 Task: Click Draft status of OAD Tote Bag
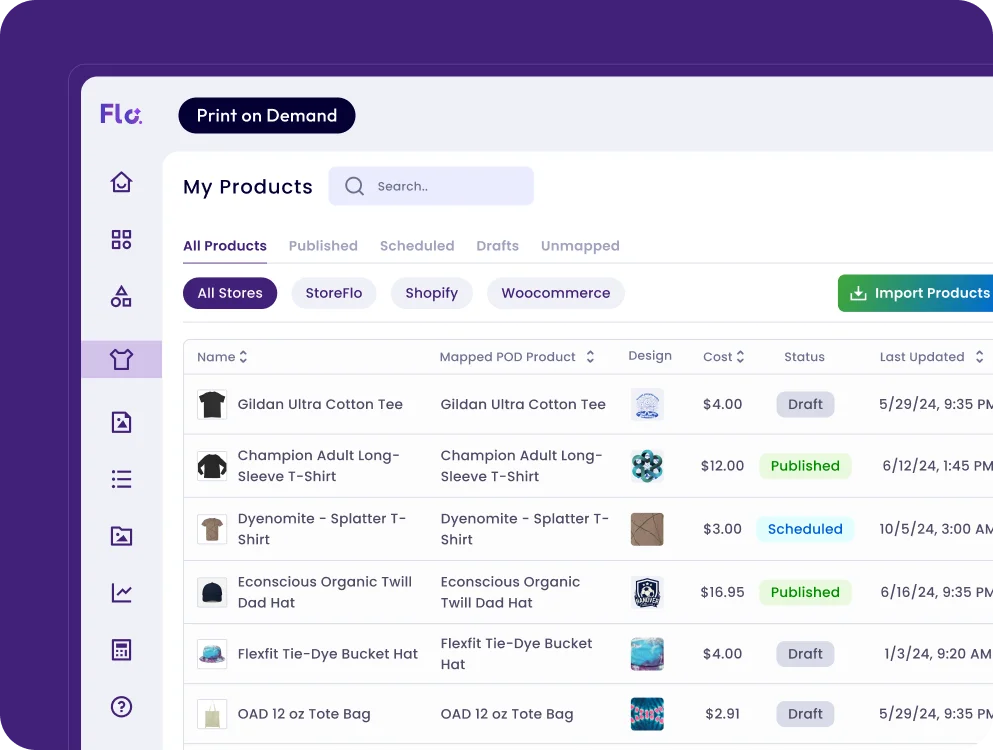tap(805, 714)
